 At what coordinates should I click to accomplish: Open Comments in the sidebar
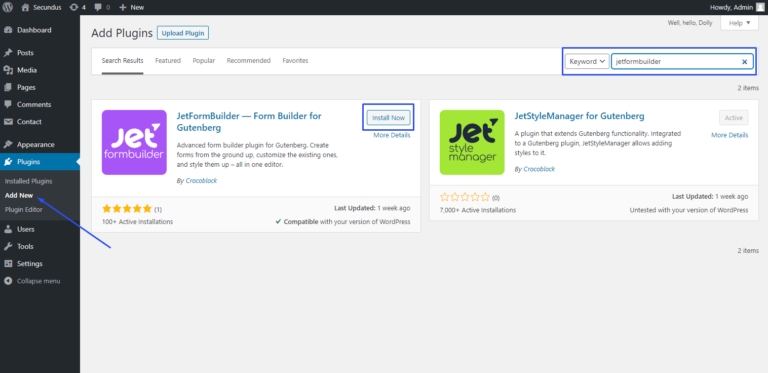coord(34,104)
